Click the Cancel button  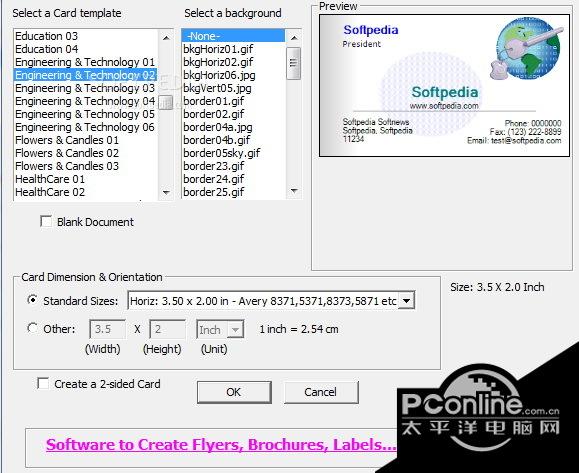point(321,392)
